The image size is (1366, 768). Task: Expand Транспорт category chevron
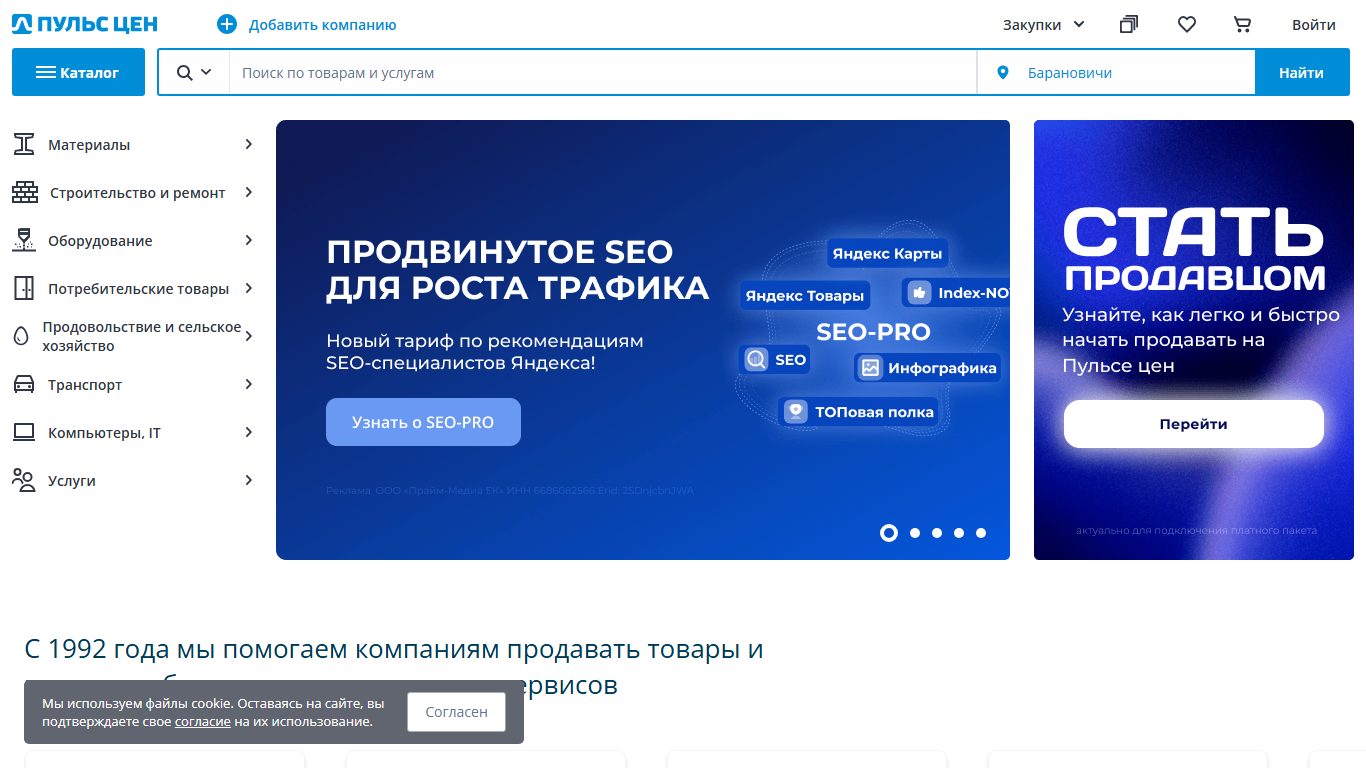point(249,384)
